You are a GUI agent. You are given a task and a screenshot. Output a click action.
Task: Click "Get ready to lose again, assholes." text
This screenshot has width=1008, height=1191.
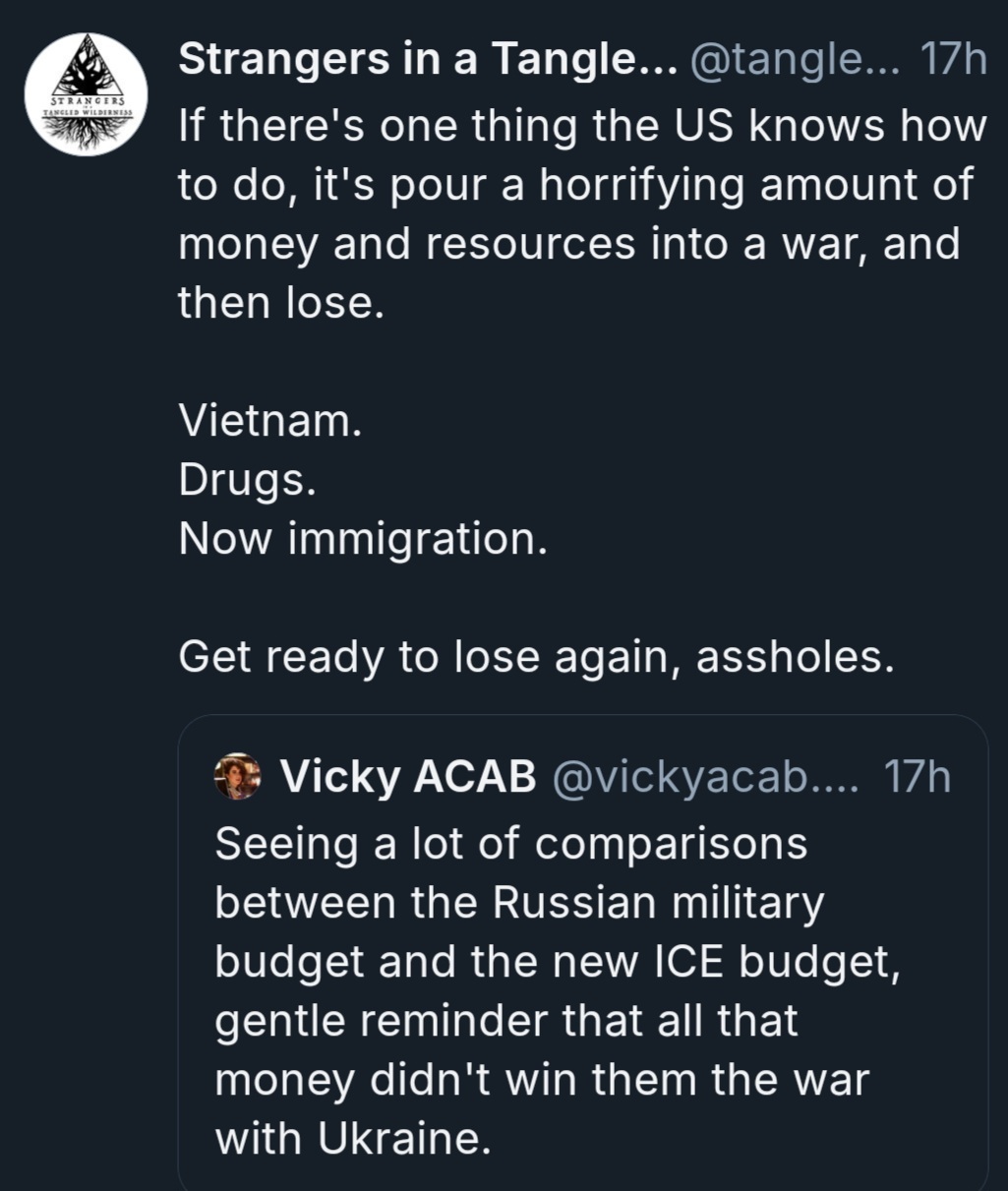[536, 658]
